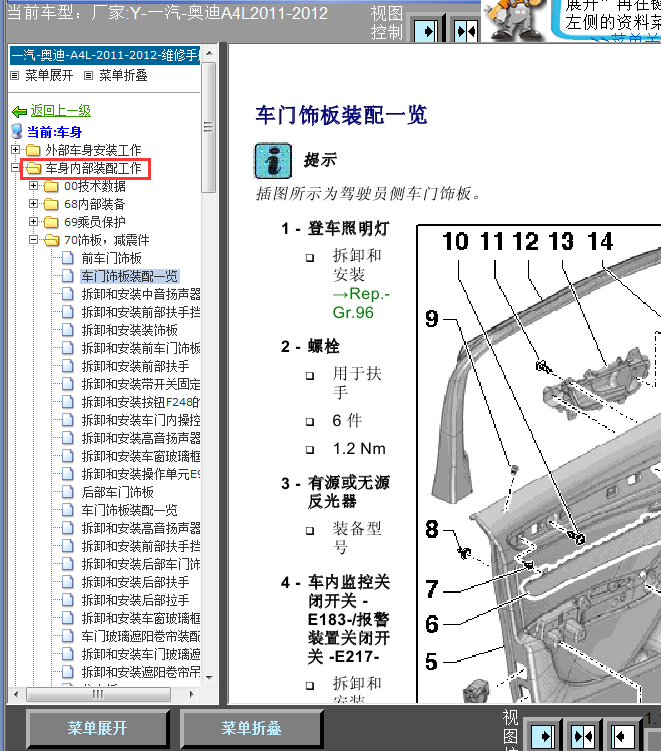Click the computer icon next to 当前:车身
661x751 pixels.
(17, 131)
